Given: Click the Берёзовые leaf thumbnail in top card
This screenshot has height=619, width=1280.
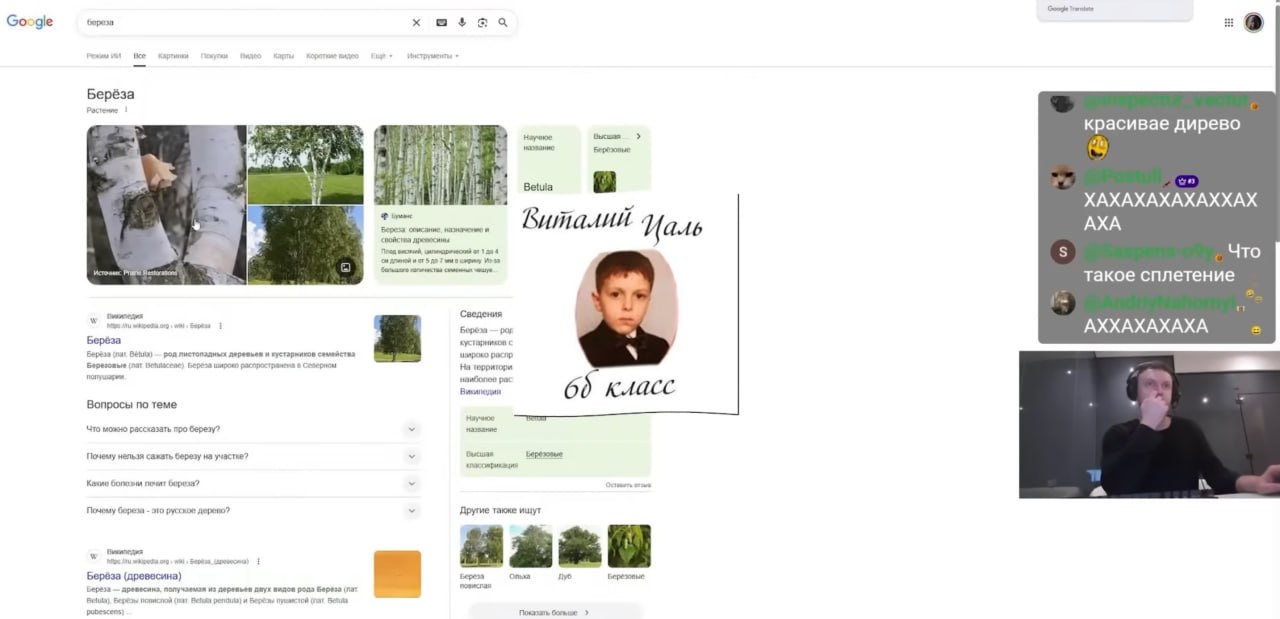Looking at the screenshot, I should click(604, 182).
